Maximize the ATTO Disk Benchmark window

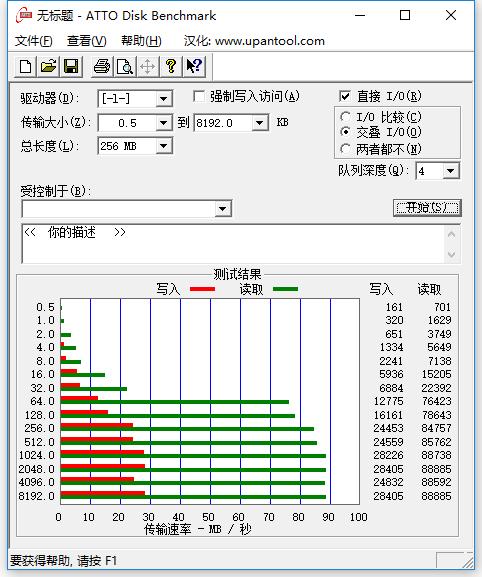[x=405, y=15]
